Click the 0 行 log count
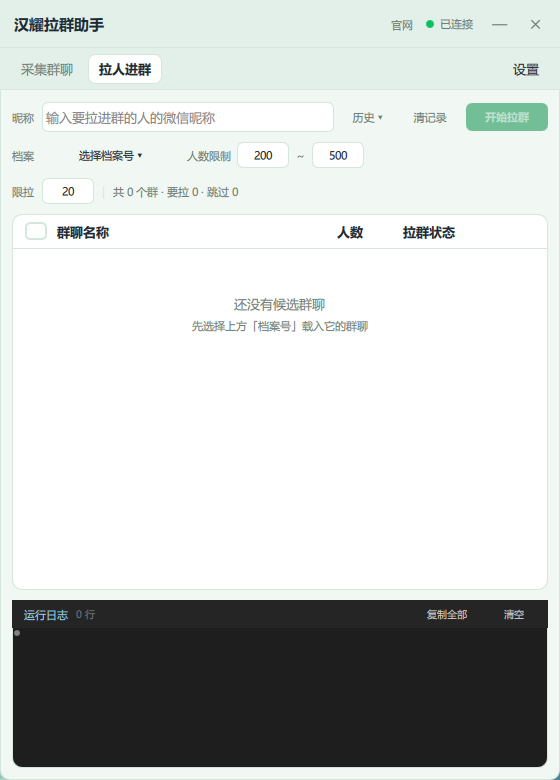Viewport: 560px width, 780px height. tap(85, 614)
